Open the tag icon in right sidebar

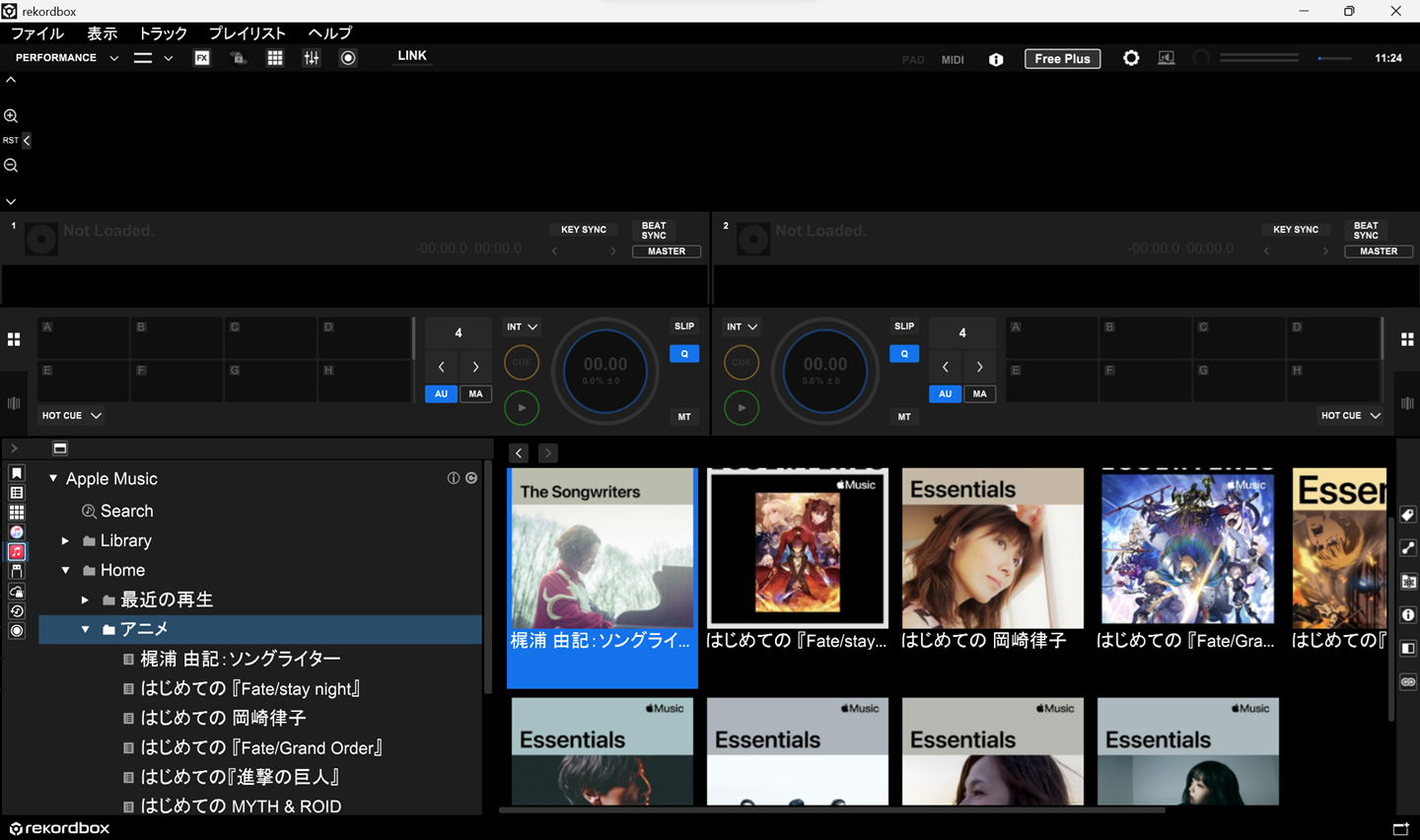pyautogui.click(x=1408, y=515)
